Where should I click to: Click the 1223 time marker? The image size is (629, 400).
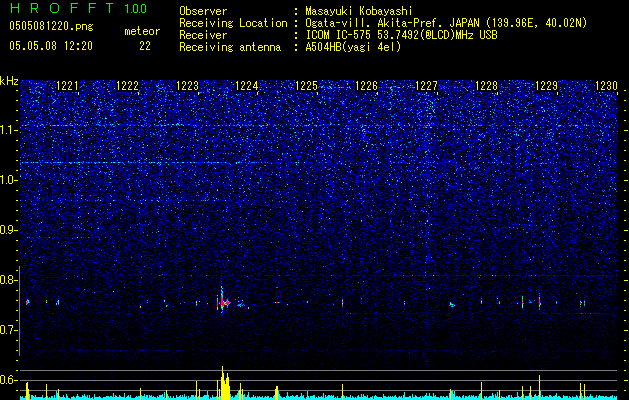[187, 86]
